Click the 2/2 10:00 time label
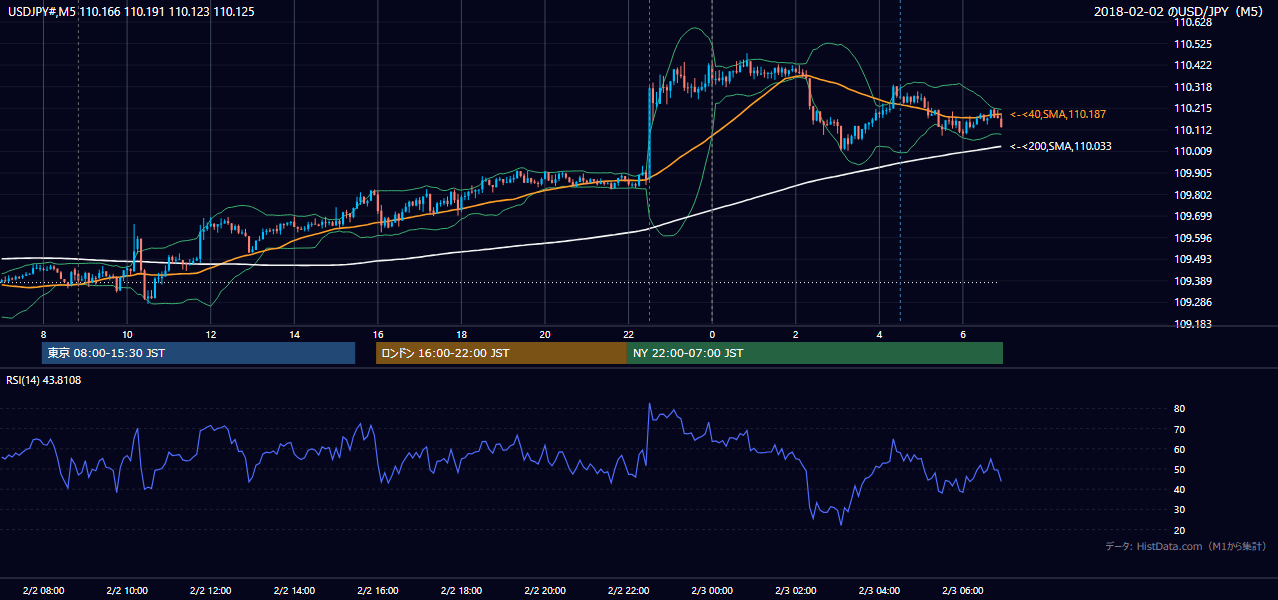1278x600 pixels. click(127, 591)
